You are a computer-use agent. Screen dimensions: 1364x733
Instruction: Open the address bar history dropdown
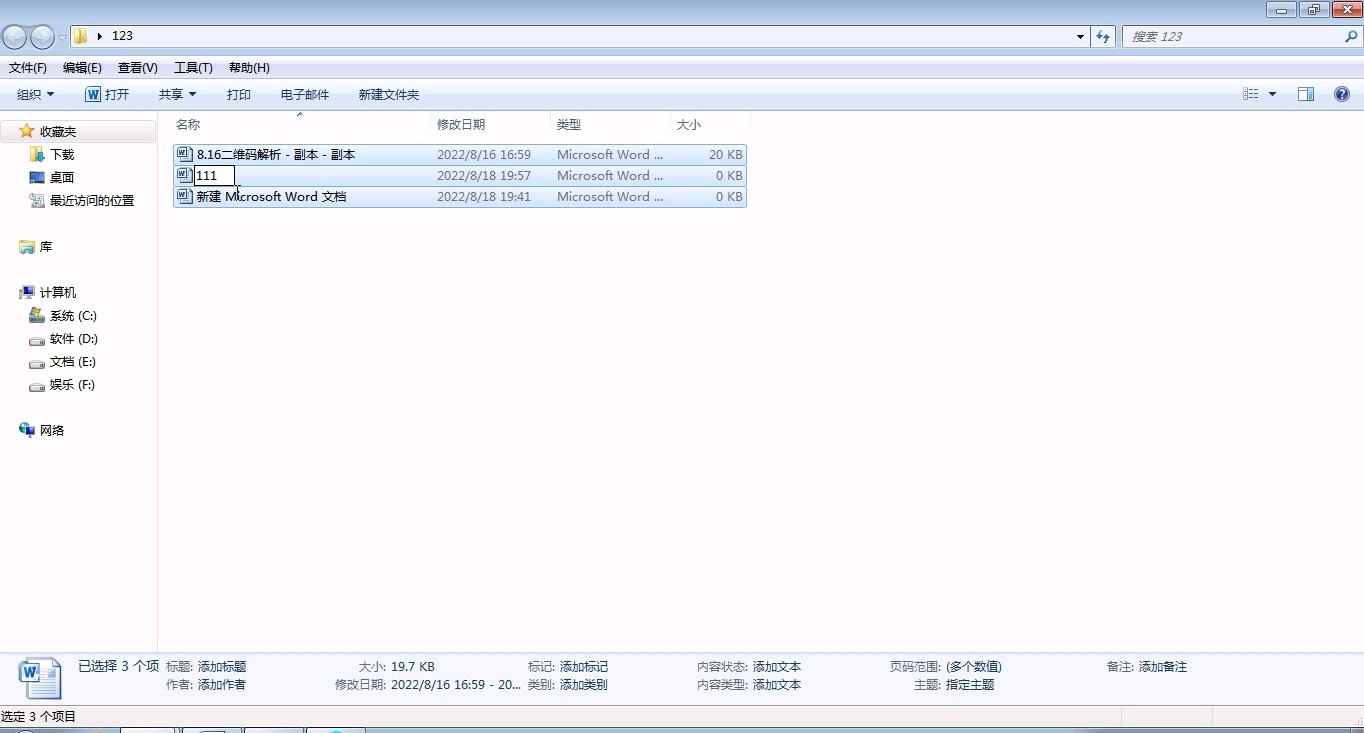tap(1078, 36)
